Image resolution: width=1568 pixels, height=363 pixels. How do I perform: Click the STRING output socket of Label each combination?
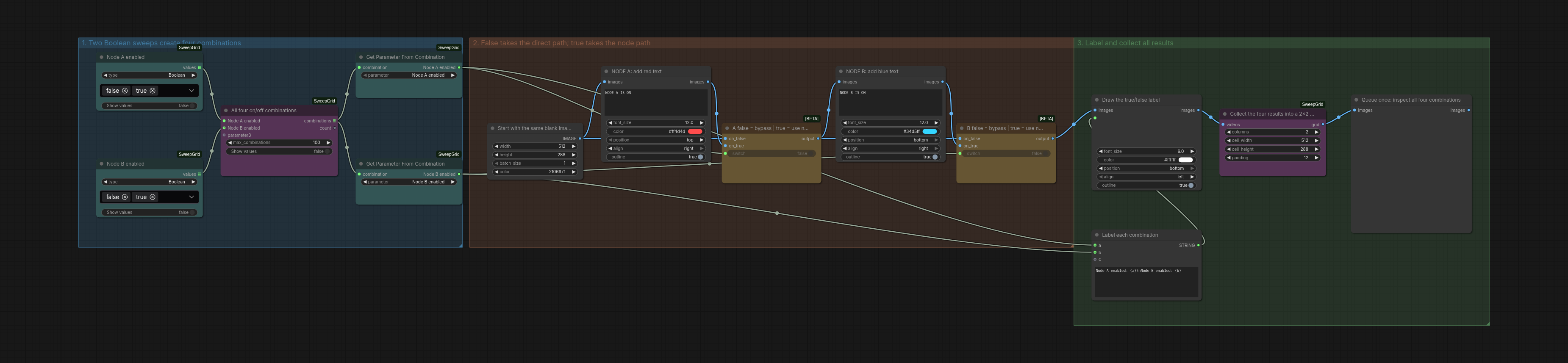coord(1199,245)
